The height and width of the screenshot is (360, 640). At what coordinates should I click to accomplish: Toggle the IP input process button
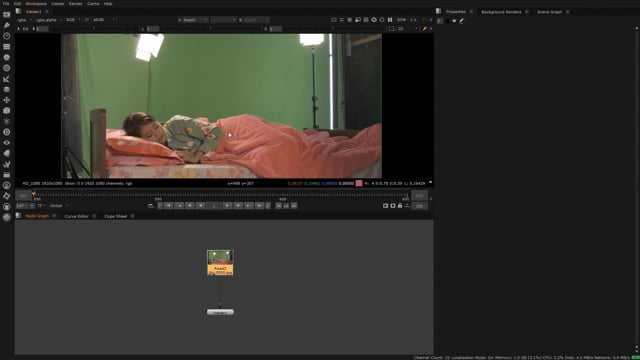pyautogui.click(x=87, y=20)
